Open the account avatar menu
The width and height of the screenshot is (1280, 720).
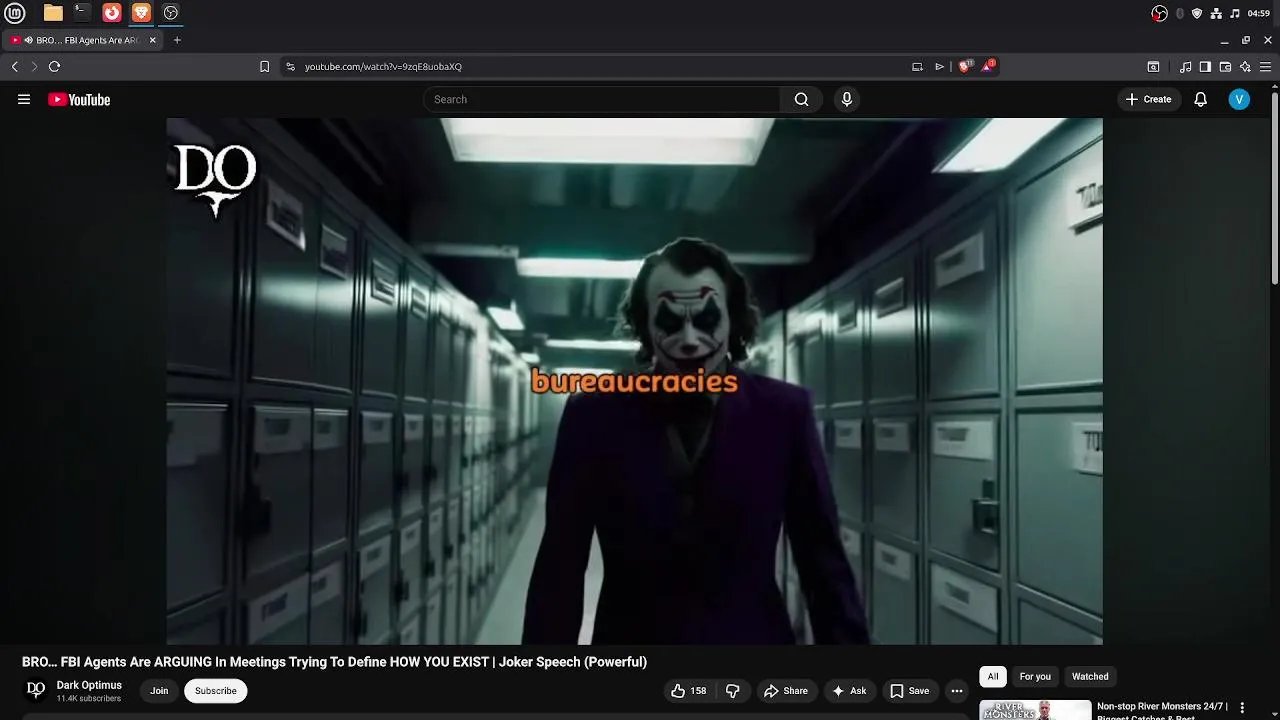(1239, 99)
